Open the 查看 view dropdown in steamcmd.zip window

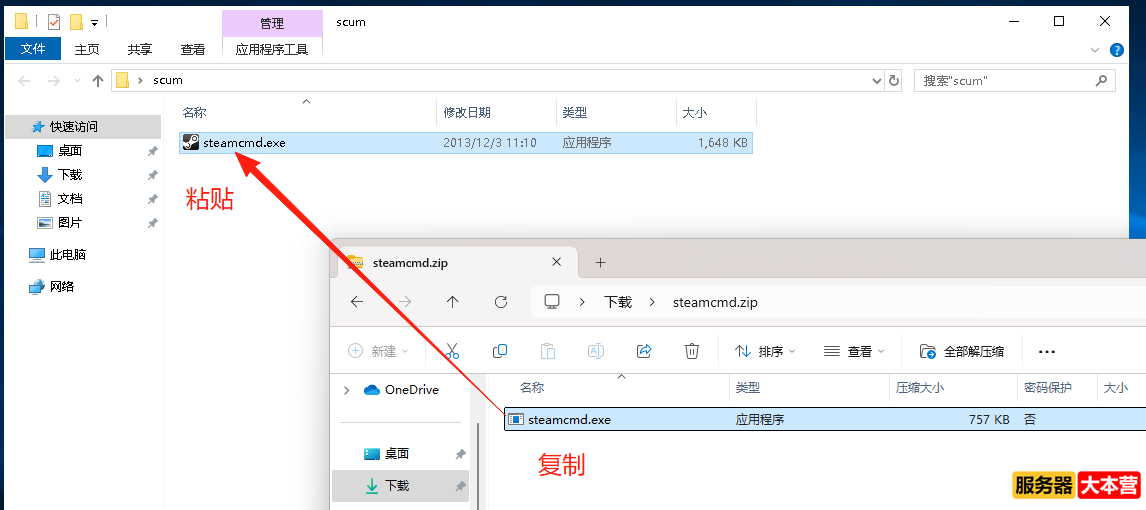pyautogui.click(x=854, y=351)
